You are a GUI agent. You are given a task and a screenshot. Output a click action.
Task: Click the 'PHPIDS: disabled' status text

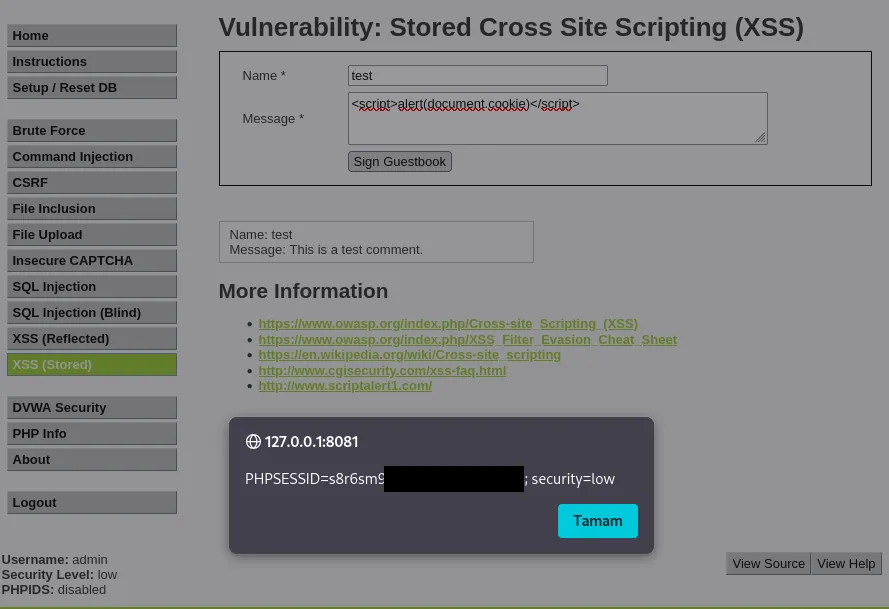(54, 590)
